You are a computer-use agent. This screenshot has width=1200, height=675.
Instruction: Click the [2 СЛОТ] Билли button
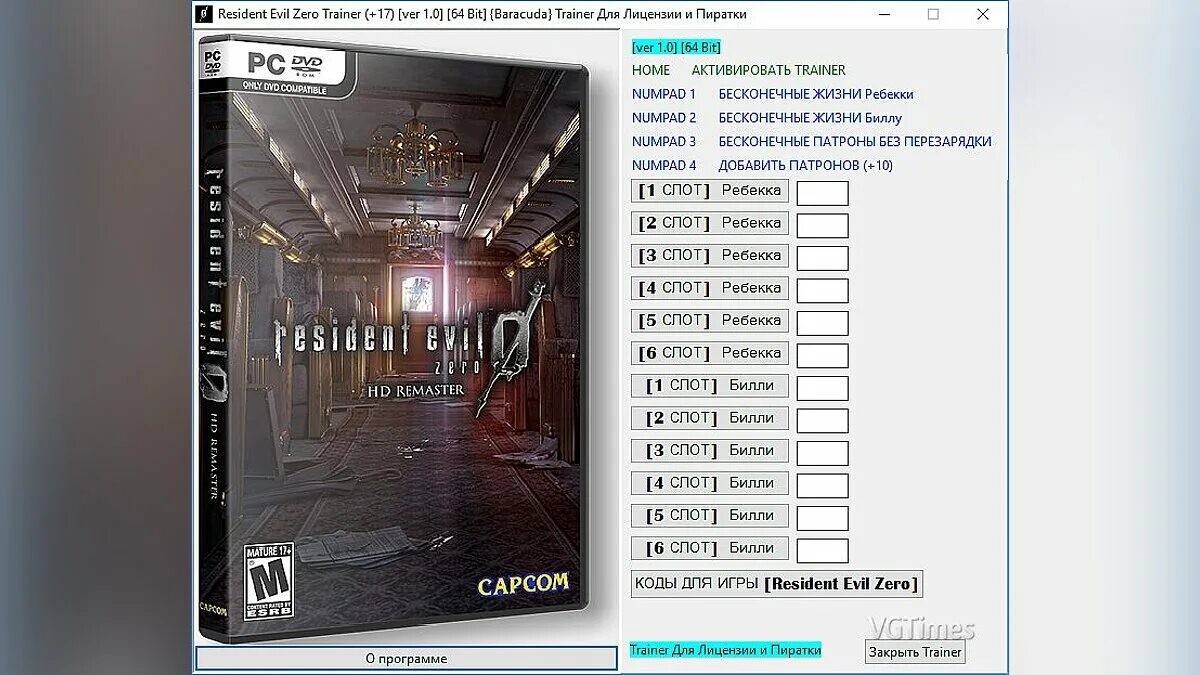(x=710, y=418)
